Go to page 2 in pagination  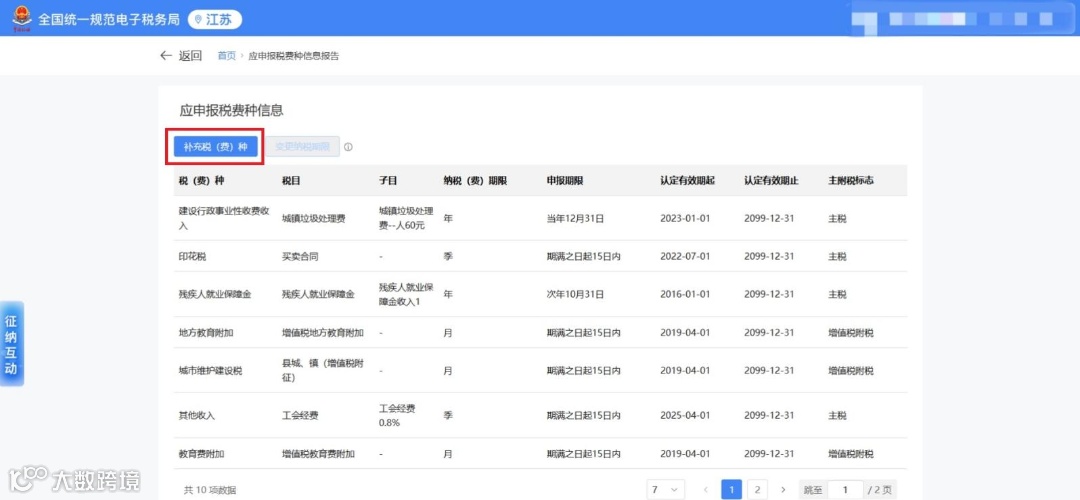point(757,490)
